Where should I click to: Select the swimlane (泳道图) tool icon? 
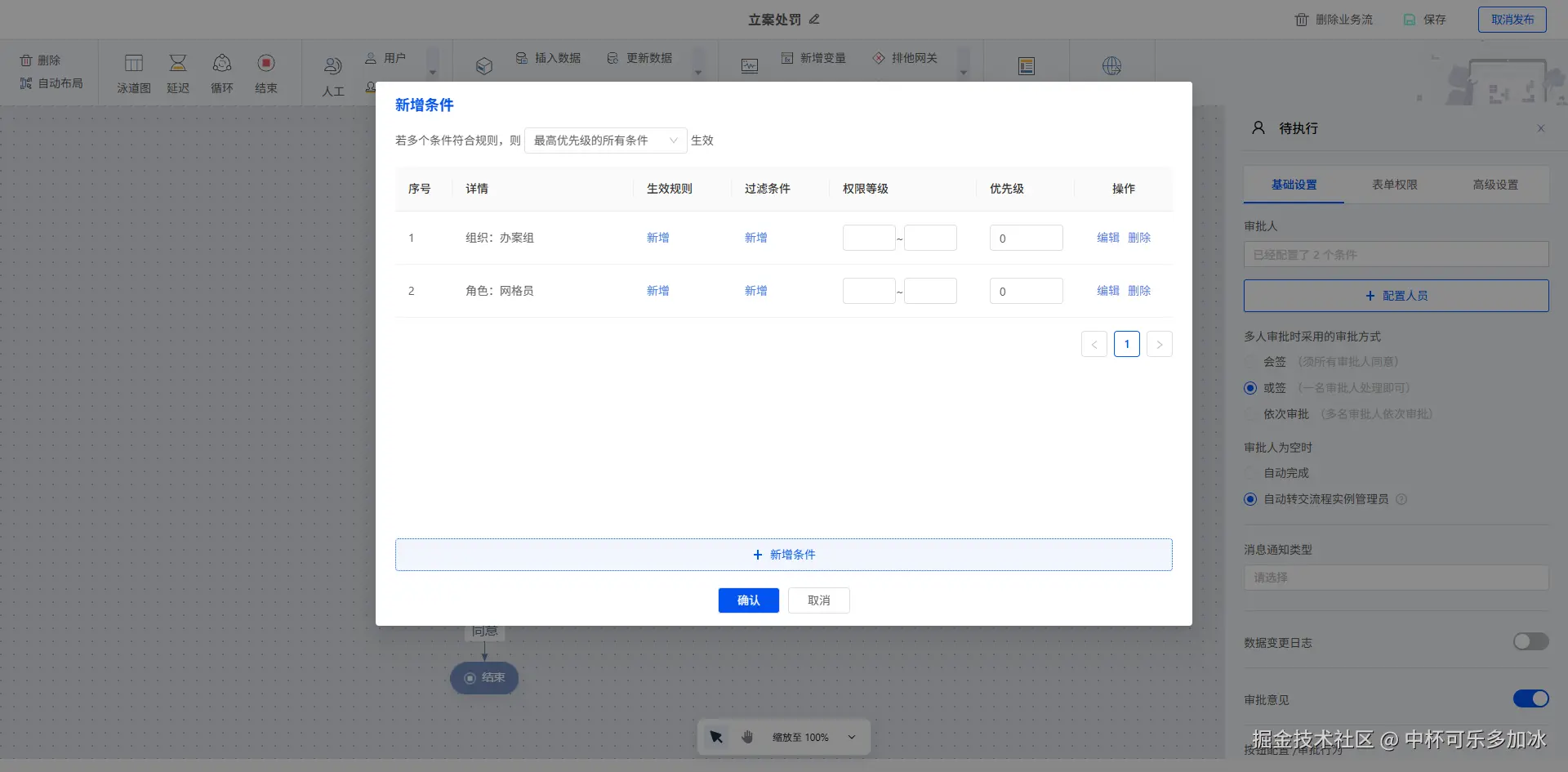(134, 63)
